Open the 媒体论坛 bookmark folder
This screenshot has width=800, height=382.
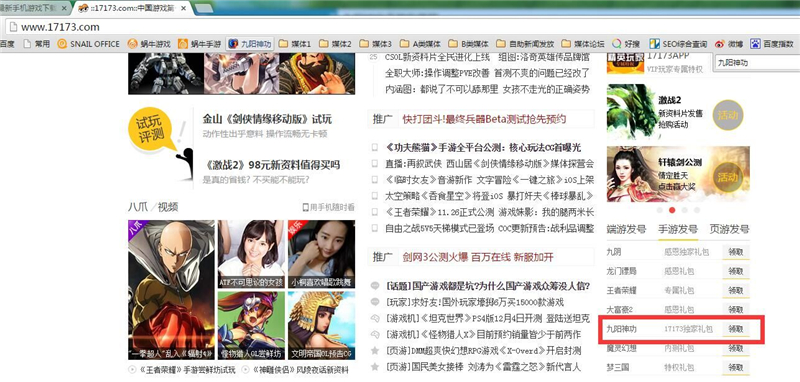point(583,44)
